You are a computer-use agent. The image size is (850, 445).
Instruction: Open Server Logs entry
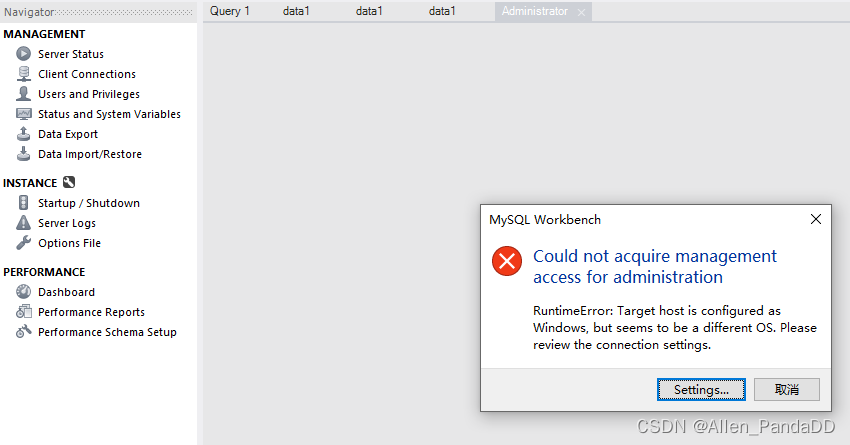[x=67, y=223]
